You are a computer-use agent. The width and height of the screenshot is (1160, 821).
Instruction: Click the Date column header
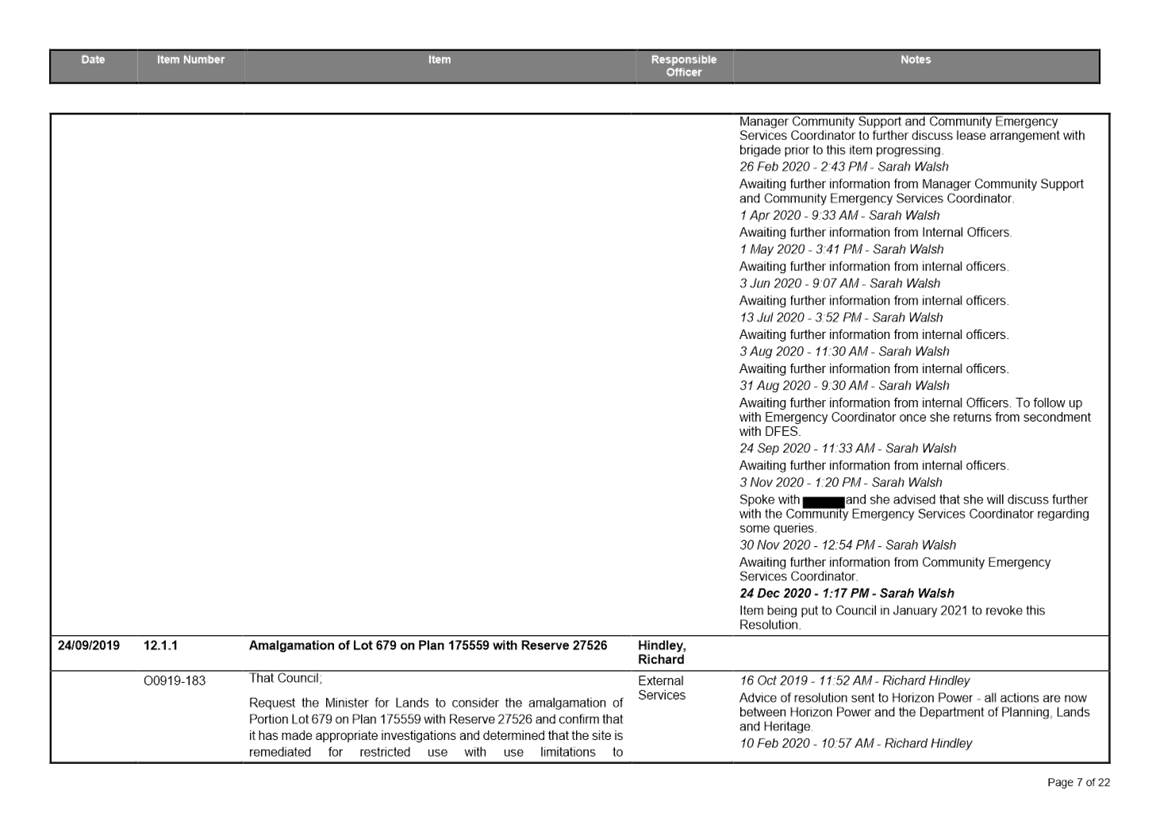pos(93,67)
